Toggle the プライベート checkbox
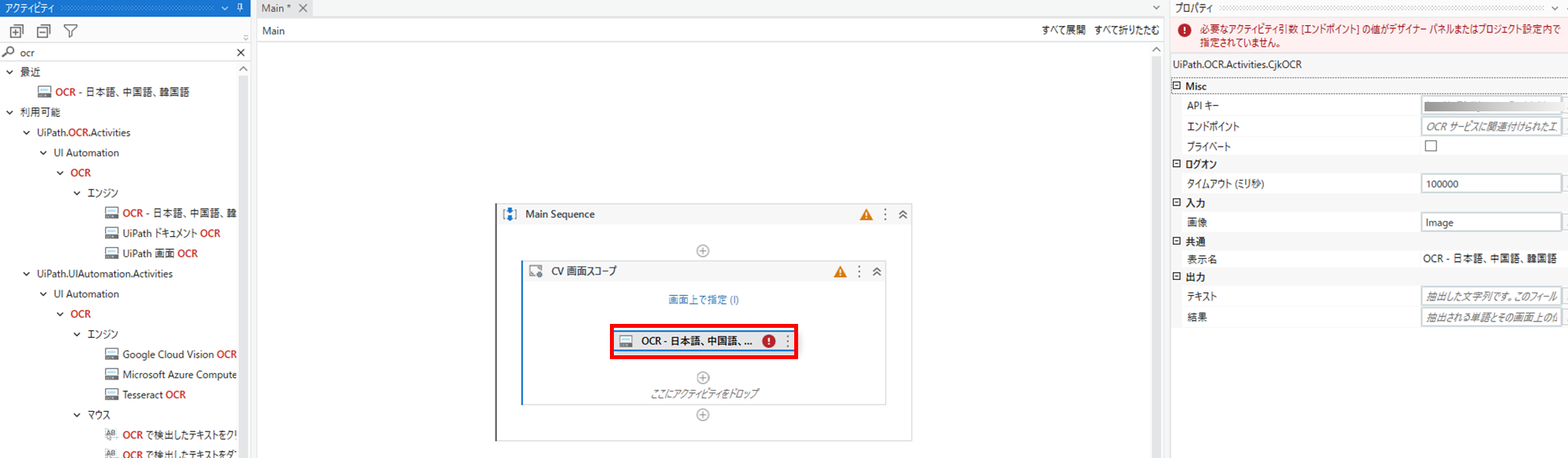 (x=1431, y=146)
